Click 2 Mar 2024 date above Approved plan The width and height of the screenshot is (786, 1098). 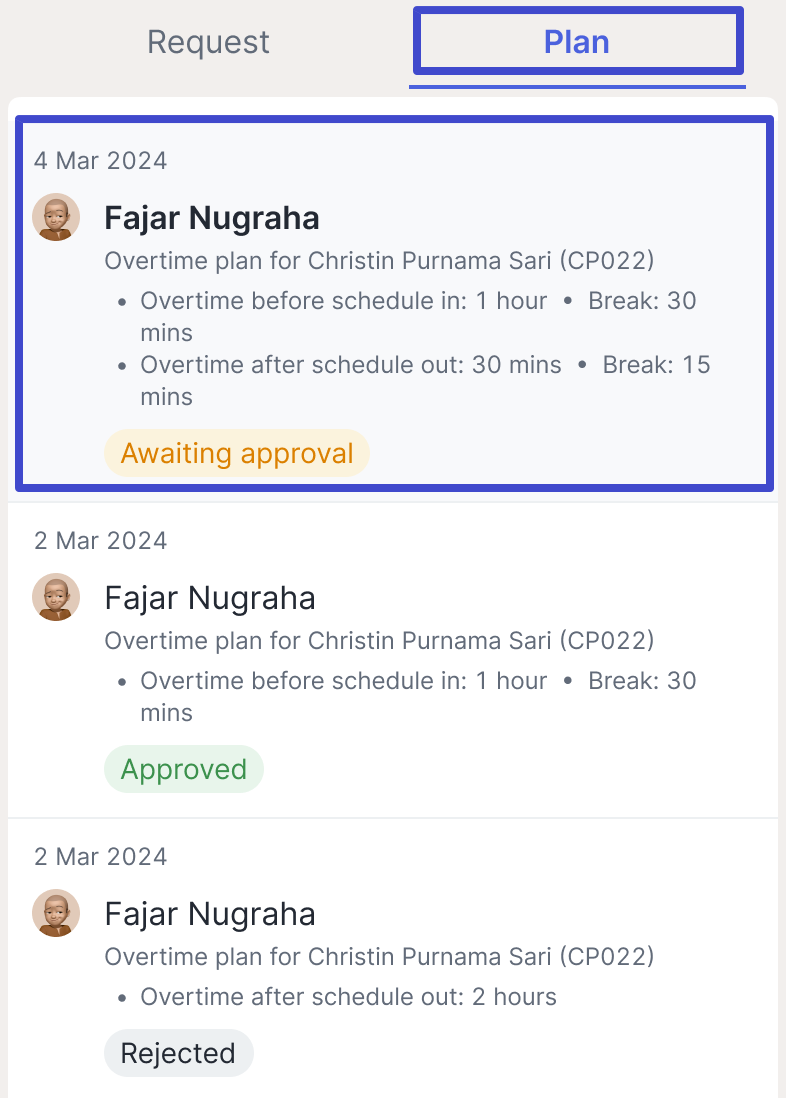101,541
